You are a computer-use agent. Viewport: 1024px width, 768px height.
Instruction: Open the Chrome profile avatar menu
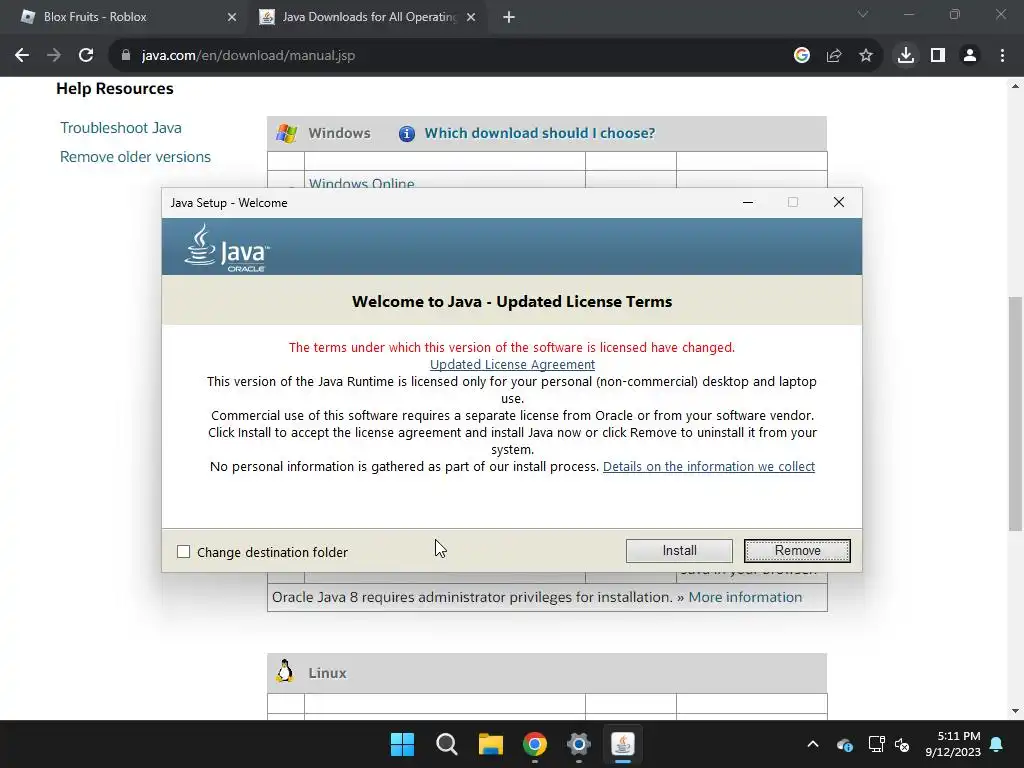pyautogui.click(x=970, y=56)
